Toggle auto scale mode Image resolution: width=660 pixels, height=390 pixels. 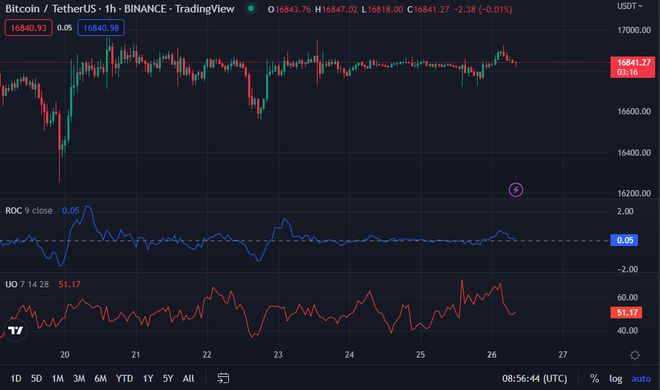pyautogui.click(x=641, y=378)
